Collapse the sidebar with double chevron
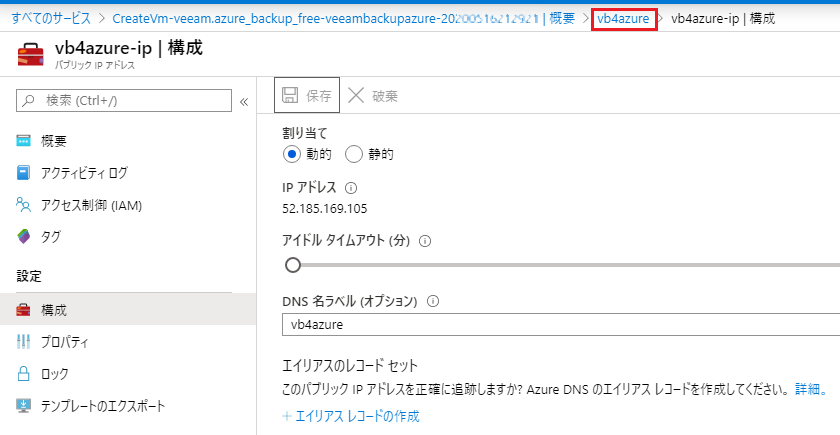This screenshot has height=435, width=840. click(244, 102)
